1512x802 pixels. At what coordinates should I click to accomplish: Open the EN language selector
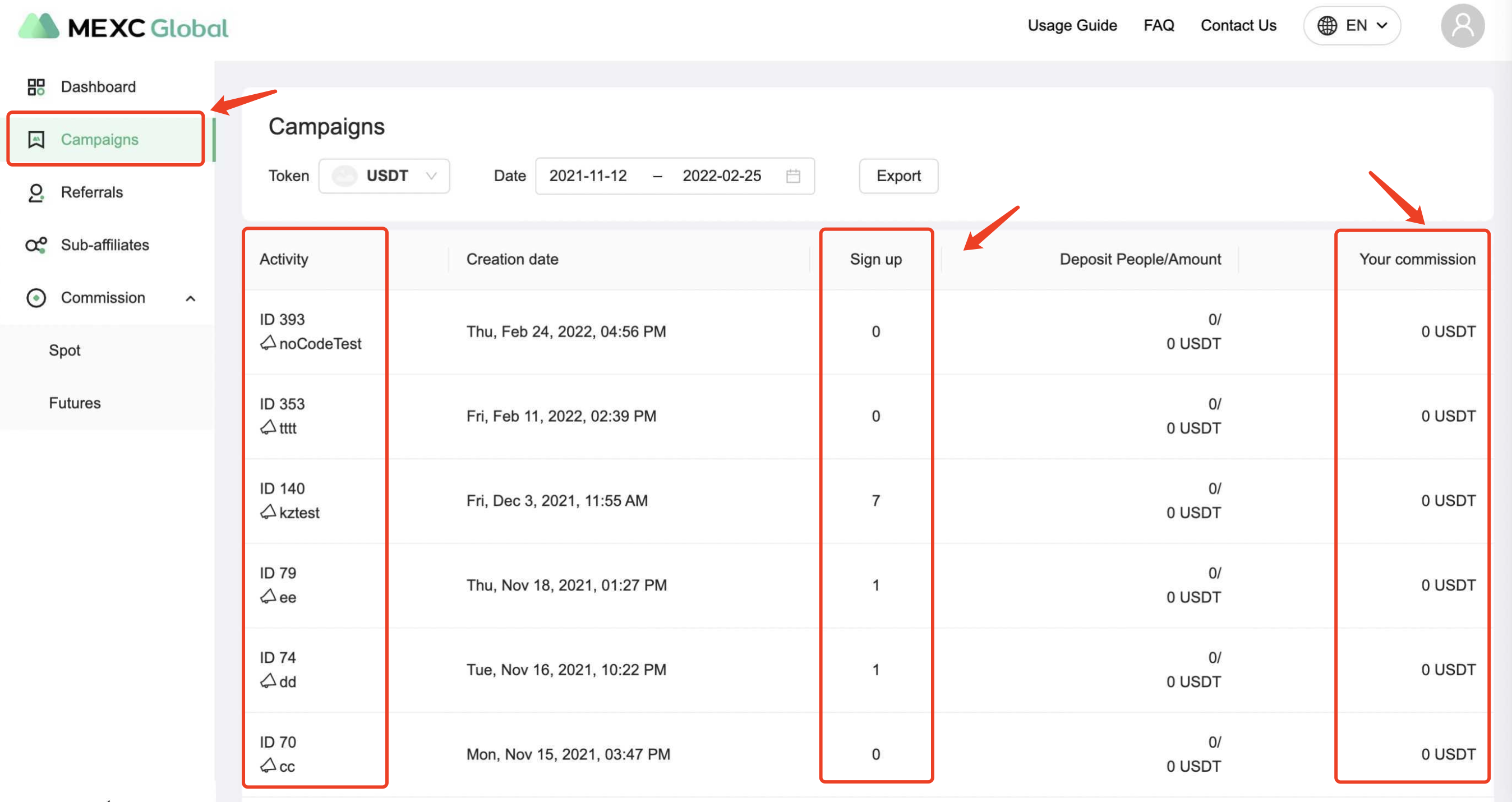click(1351, 26)
